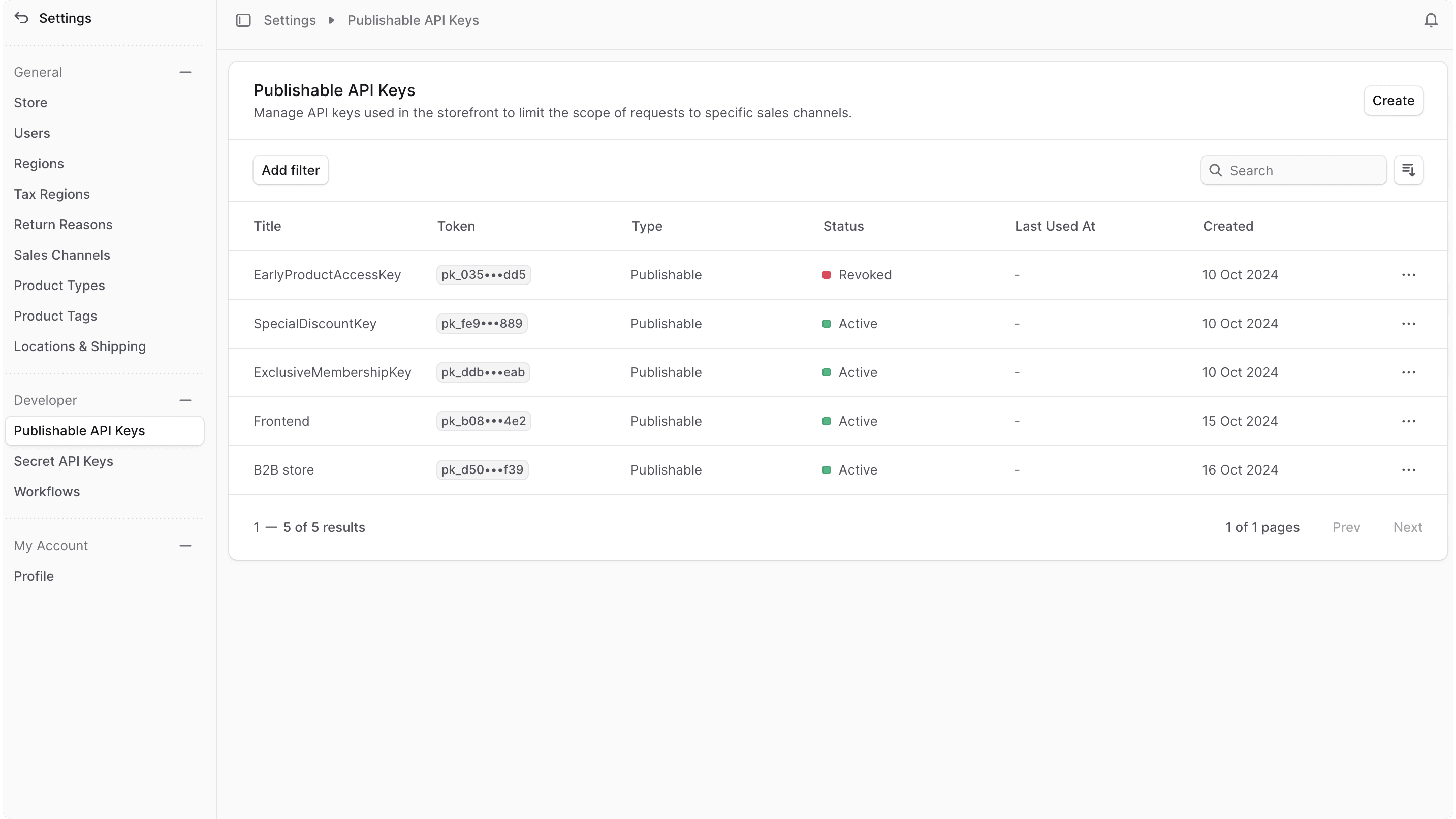Open actions menu for ExclusiveMembershipKey row

[1408, 372]
